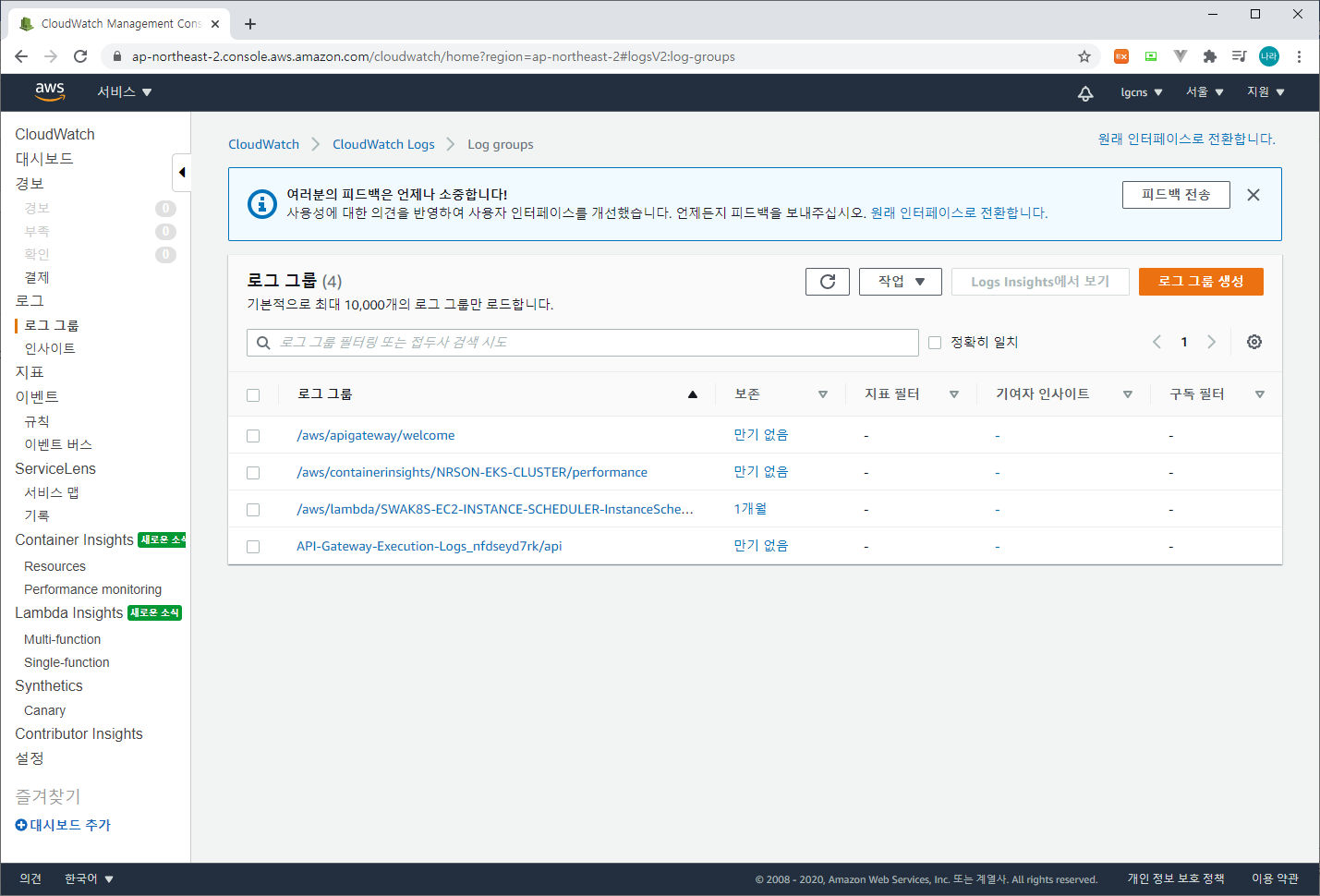The width and height of the screenshot is (1320, 896).
Task: Go to previous page arrow in pagination
Action: point(1157,342)
